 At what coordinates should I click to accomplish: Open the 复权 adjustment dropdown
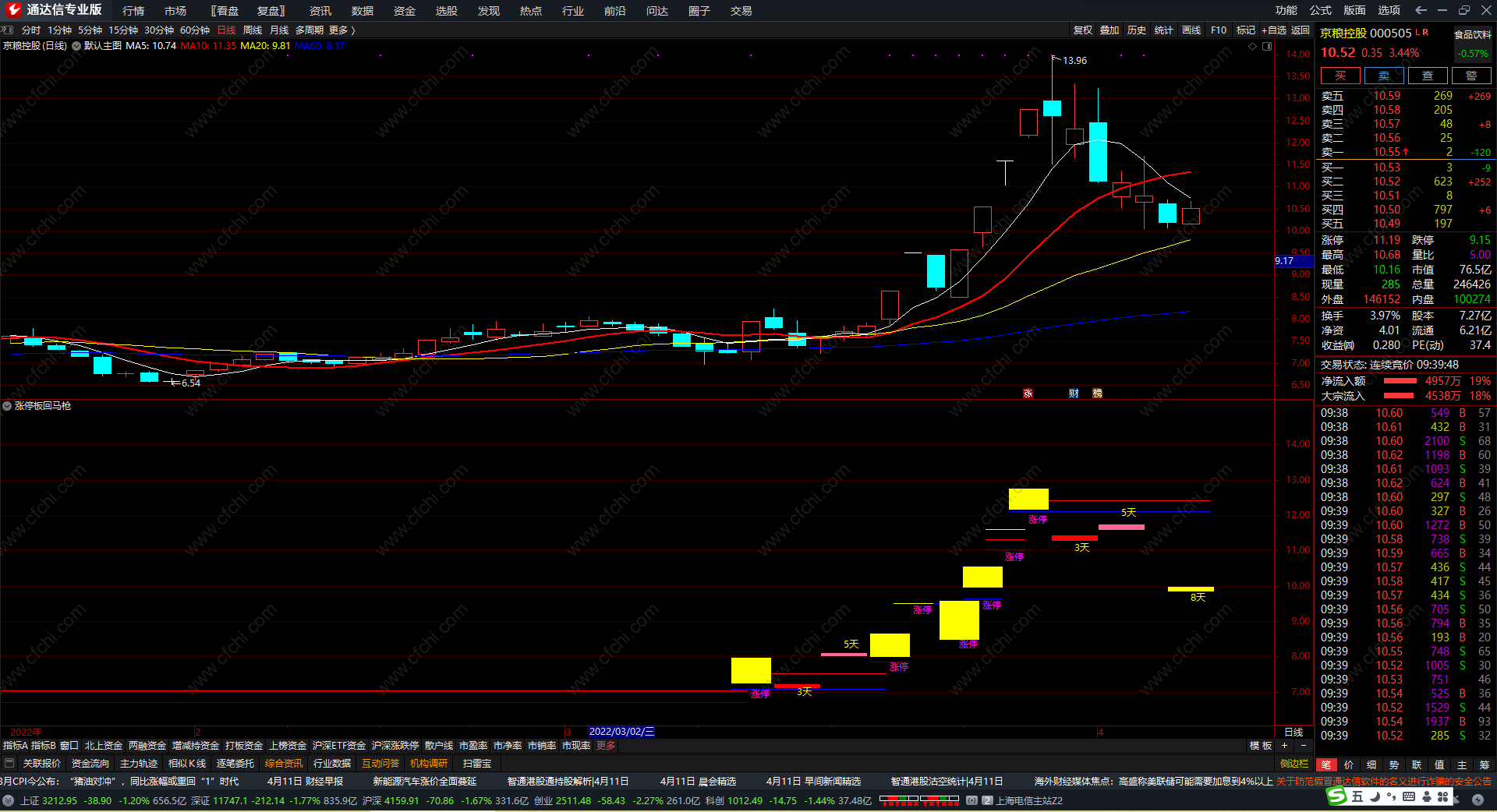click(x=1082, y=30)
